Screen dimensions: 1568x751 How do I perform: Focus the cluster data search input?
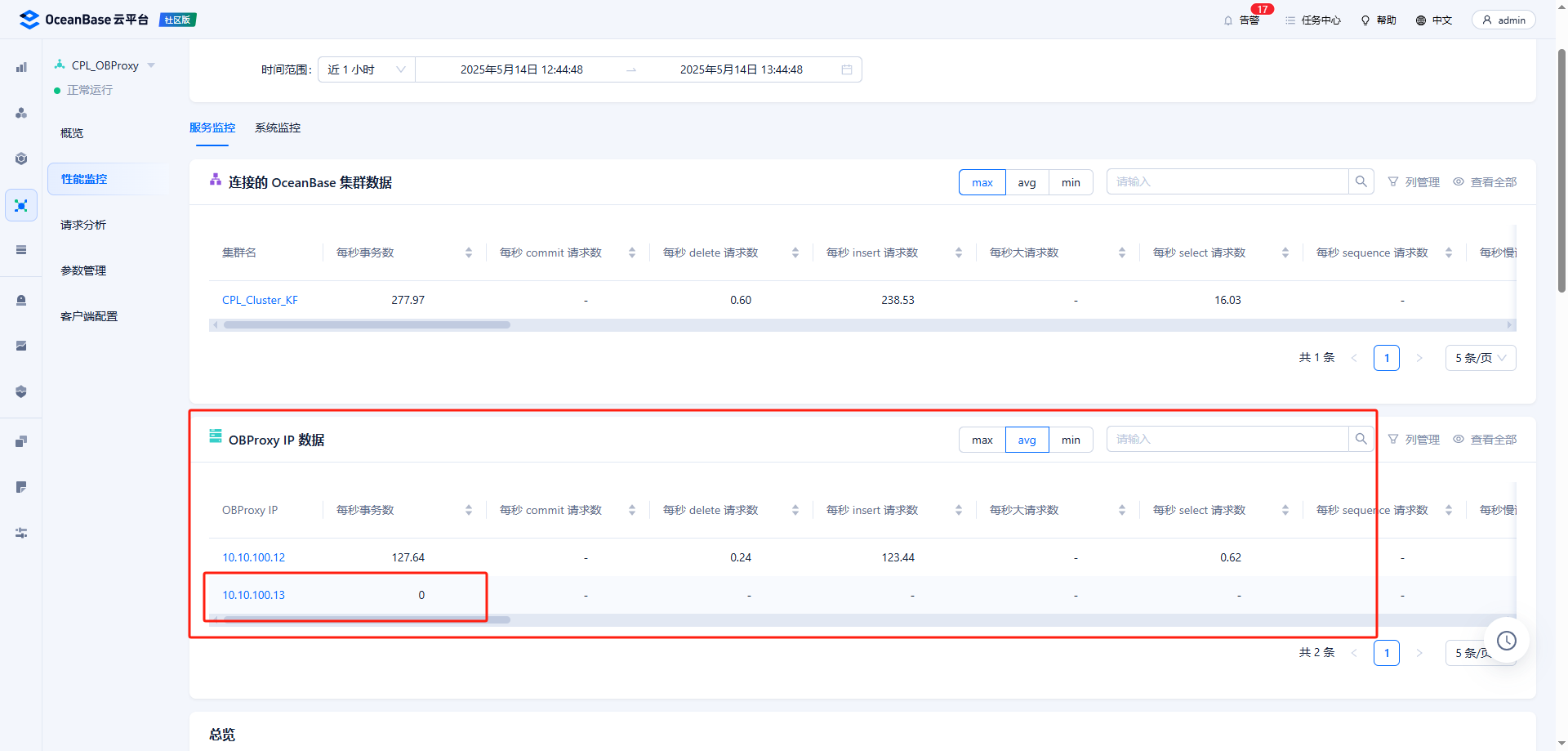(x=1227, y=181)
